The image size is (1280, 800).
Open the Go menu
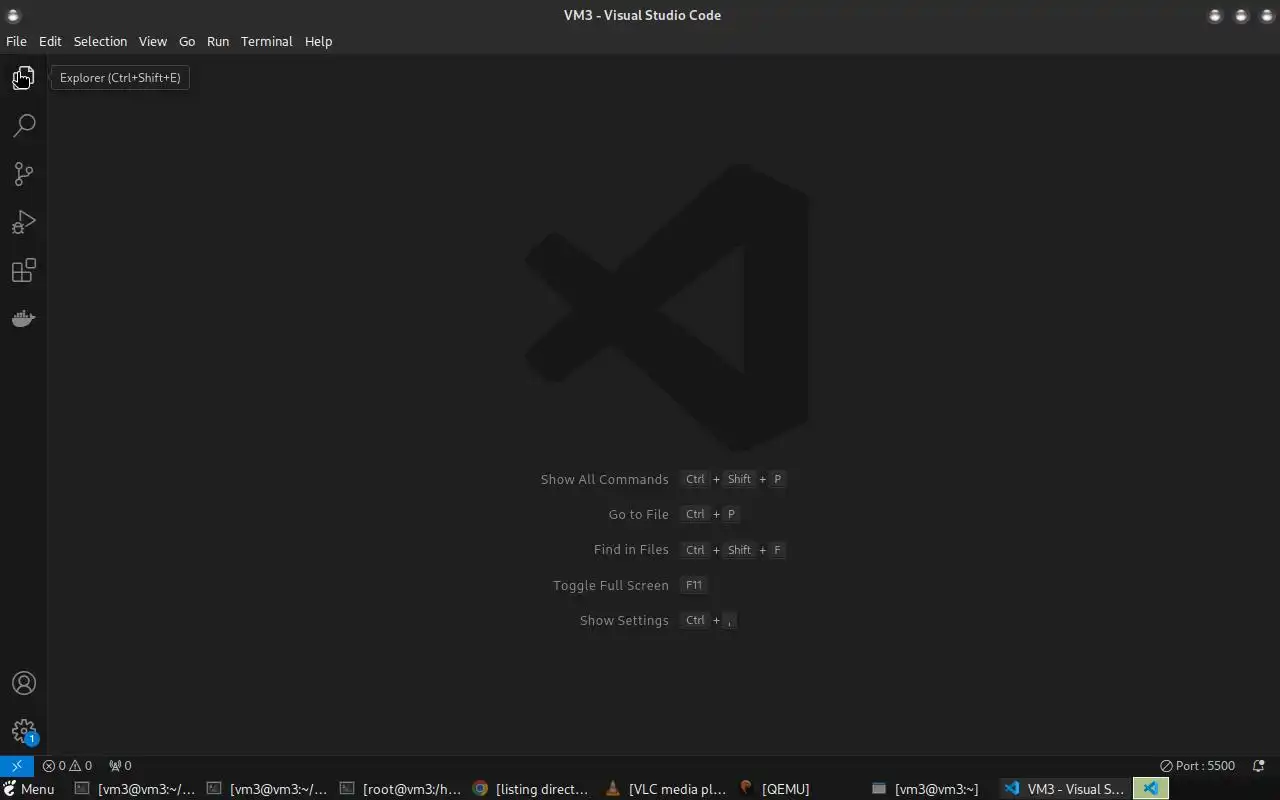click(x=187, y=41)
